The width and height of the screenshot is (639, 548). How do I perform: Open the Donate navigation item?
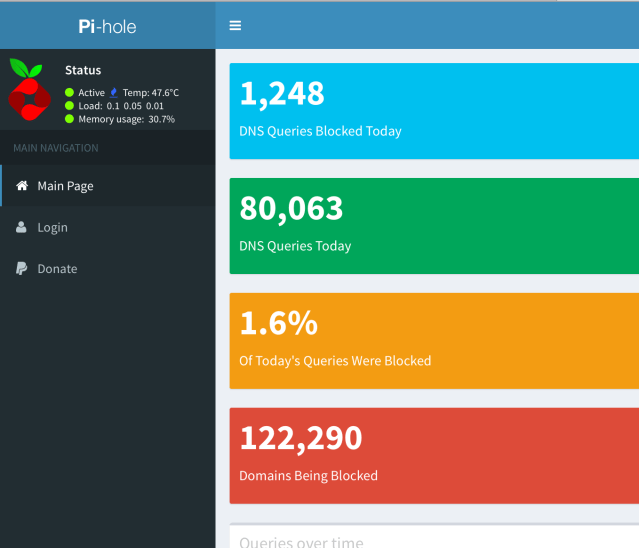tap(57, 269)
